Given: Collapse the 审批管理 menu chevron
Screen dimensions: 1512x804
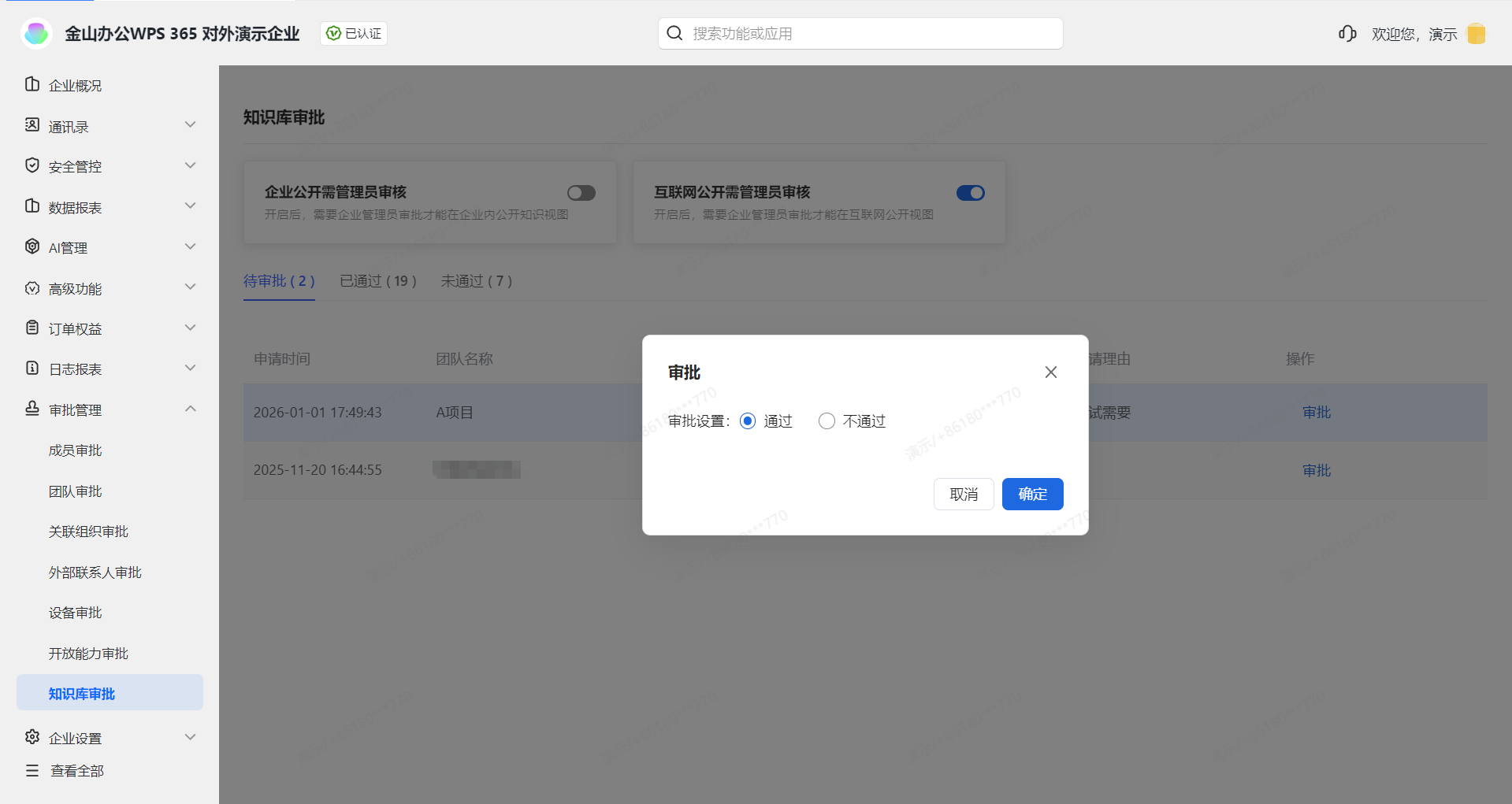Looking at the screenshot, I should tap(190, 409).
